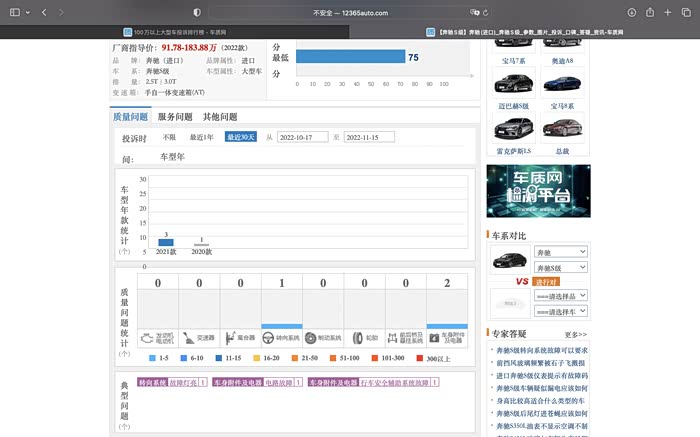Select the 最近1年 time filter

pyautogui.click(x=202, y=137)
